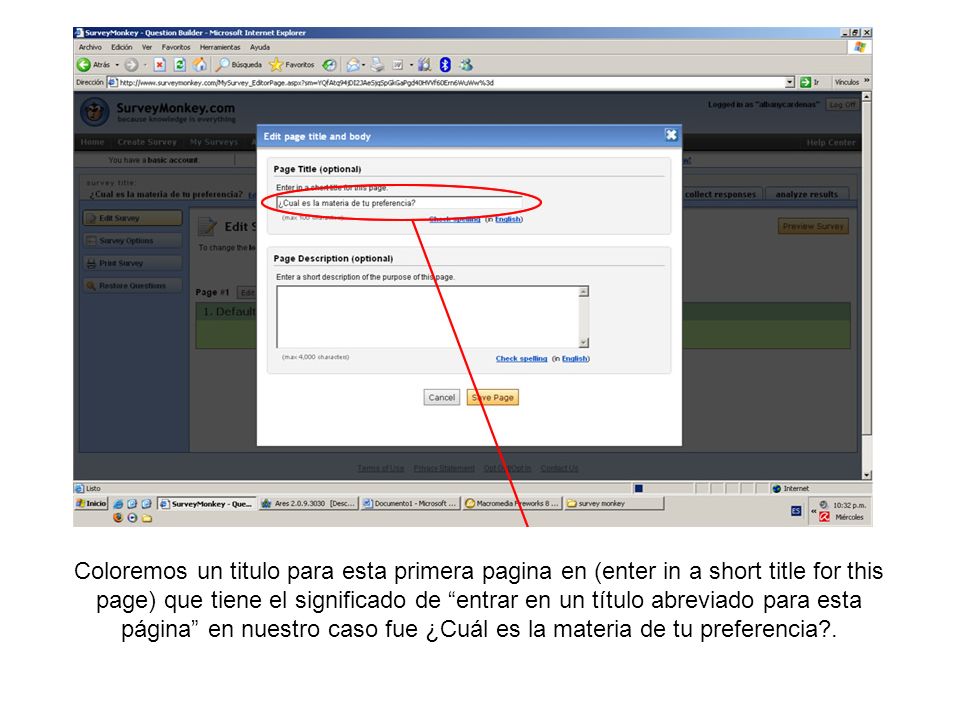
Task: Click browser page scrollbar down arrow
Action: coord(866,474)
